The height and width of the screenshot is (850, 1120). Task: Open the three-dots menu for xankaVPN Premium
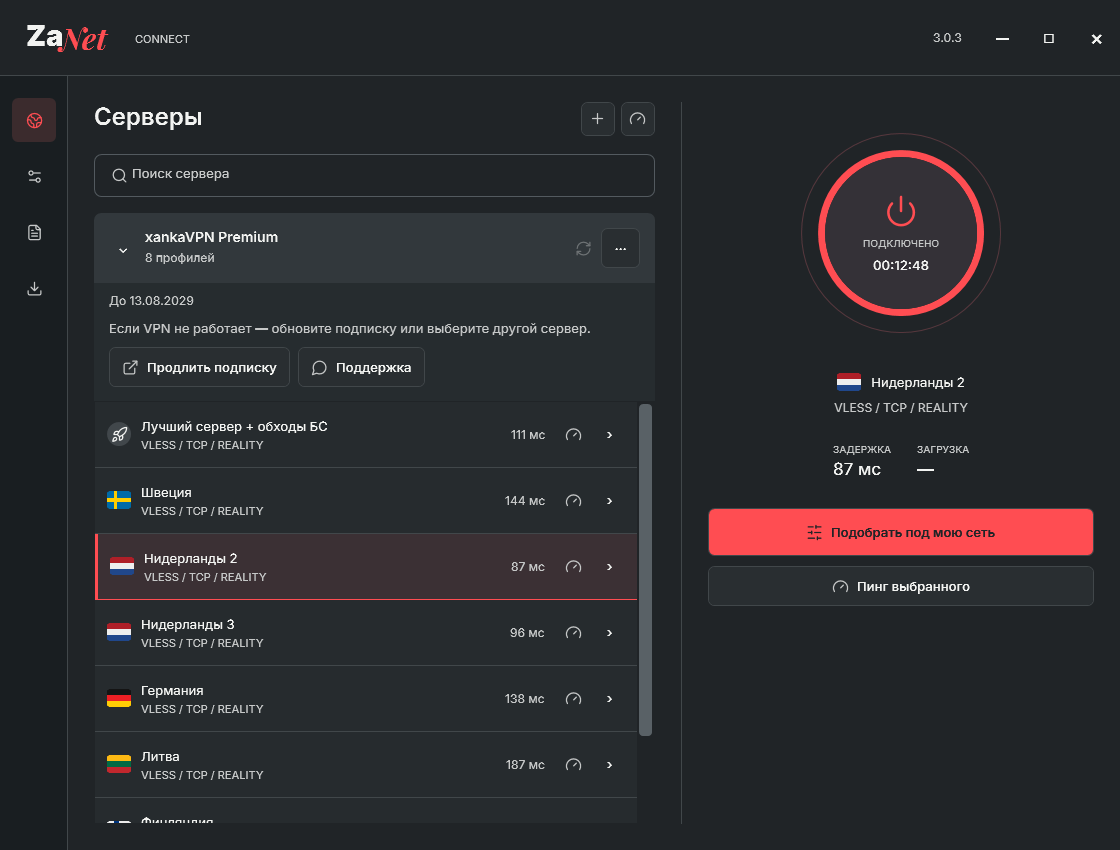pos(620,248)
